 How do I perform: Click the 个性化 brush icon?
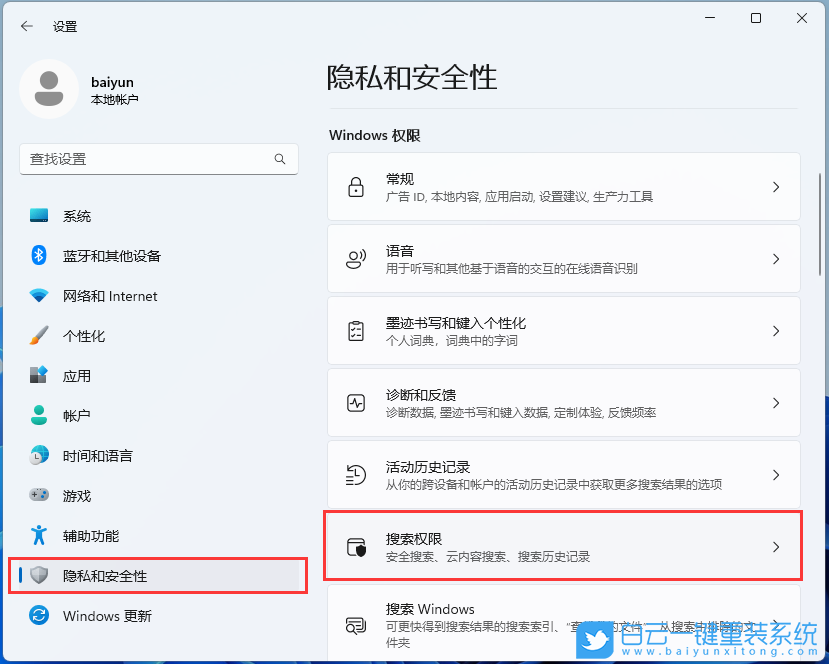pyautogui.click(x=38, y=335)
